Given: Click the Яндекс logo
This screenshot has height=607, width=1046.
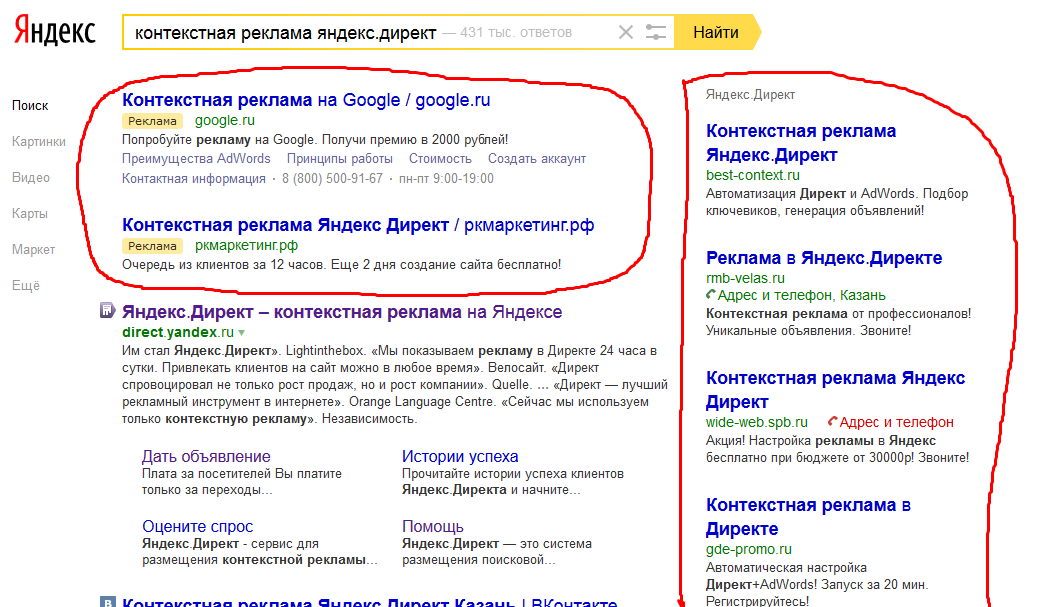Looking at the screenshot, I should pyautogui.click(x=55, y=31).
